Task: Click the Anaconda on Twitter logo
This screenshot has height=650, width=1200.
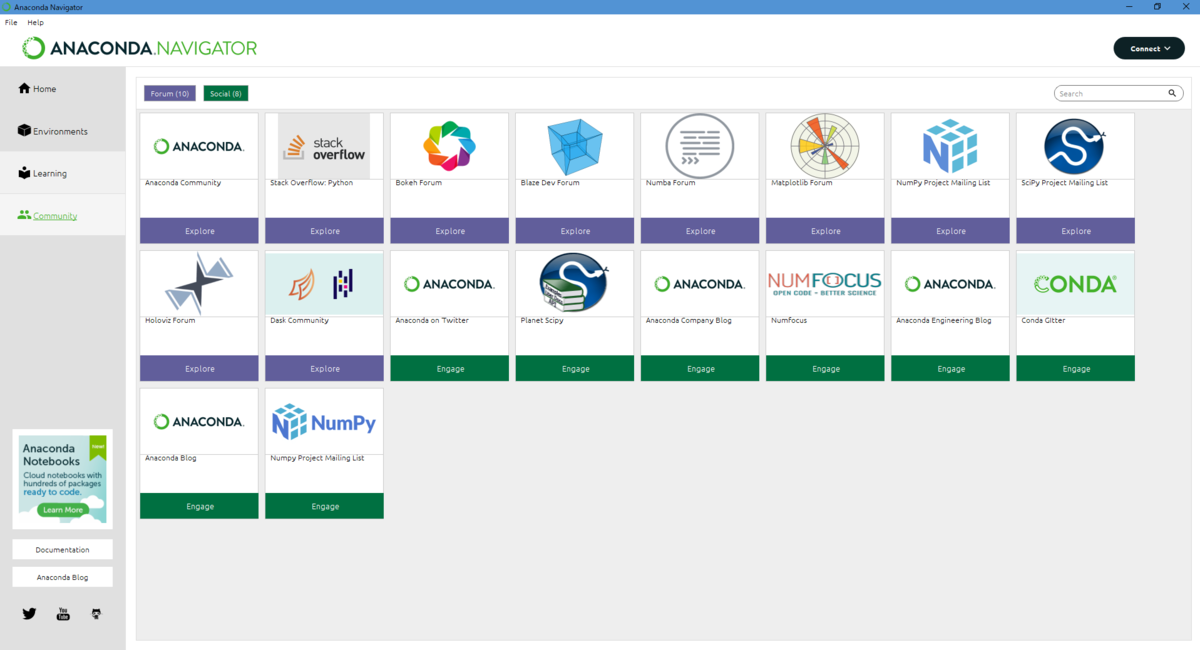Action: click(449, 284)
